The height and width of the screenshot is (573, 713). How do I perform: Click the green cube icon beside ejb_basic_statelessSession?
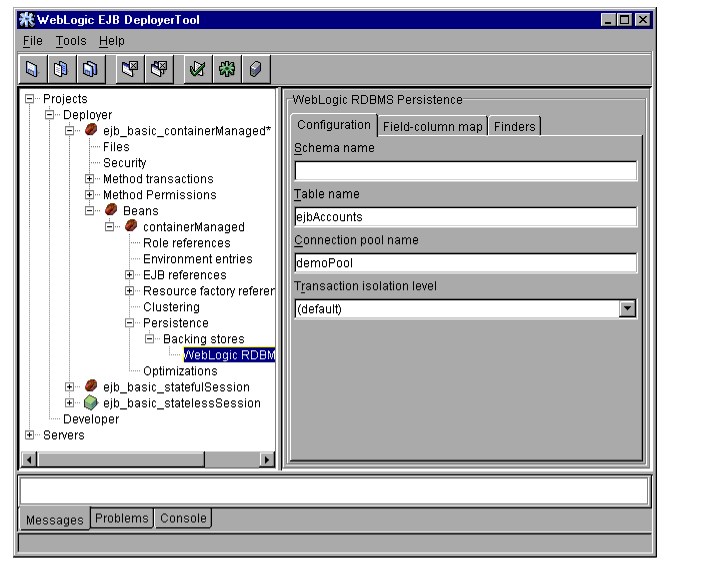click(x=91, y=402)
